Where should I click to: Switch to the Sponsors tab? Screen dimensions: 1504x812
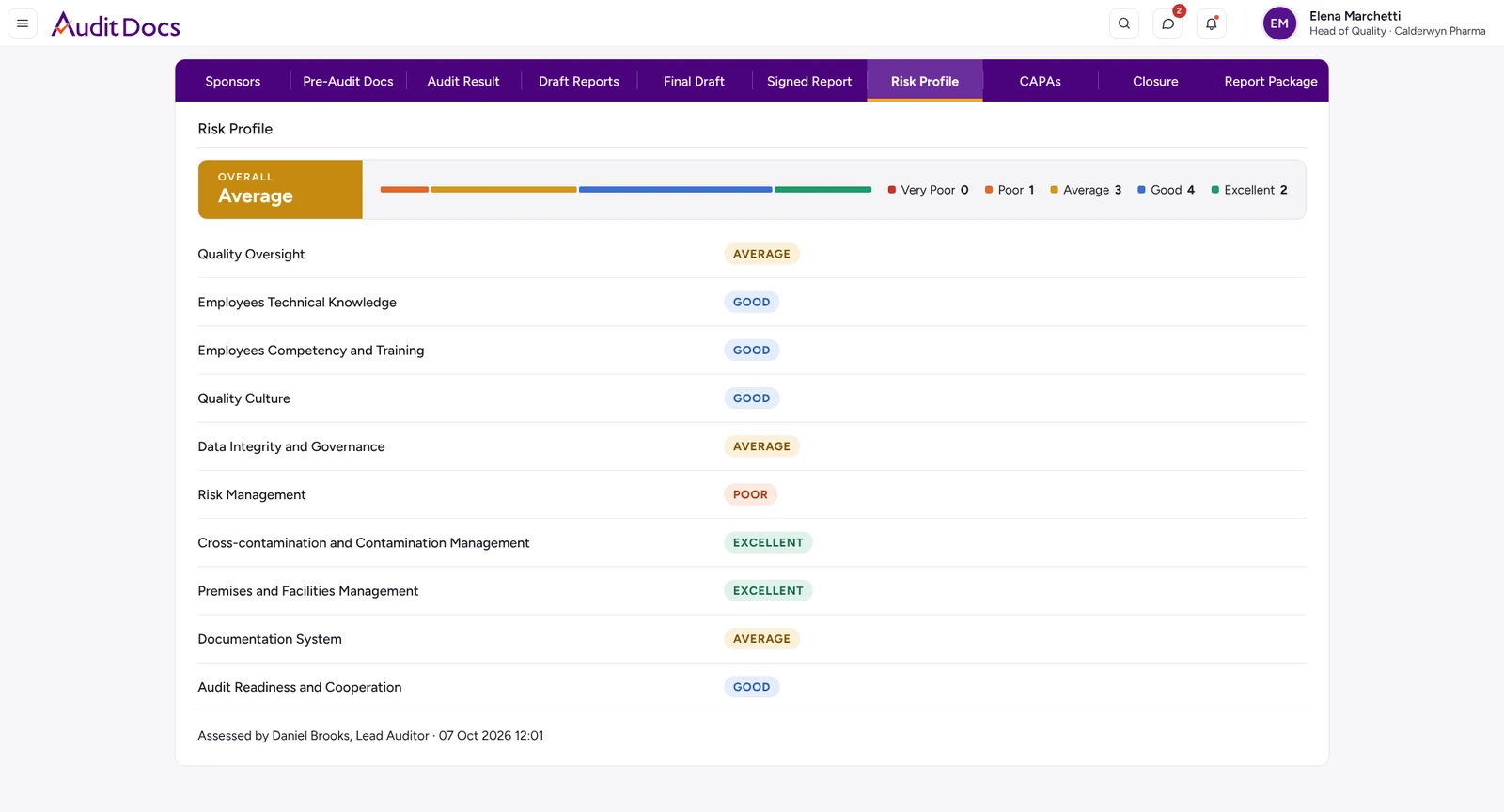(233, 81)
